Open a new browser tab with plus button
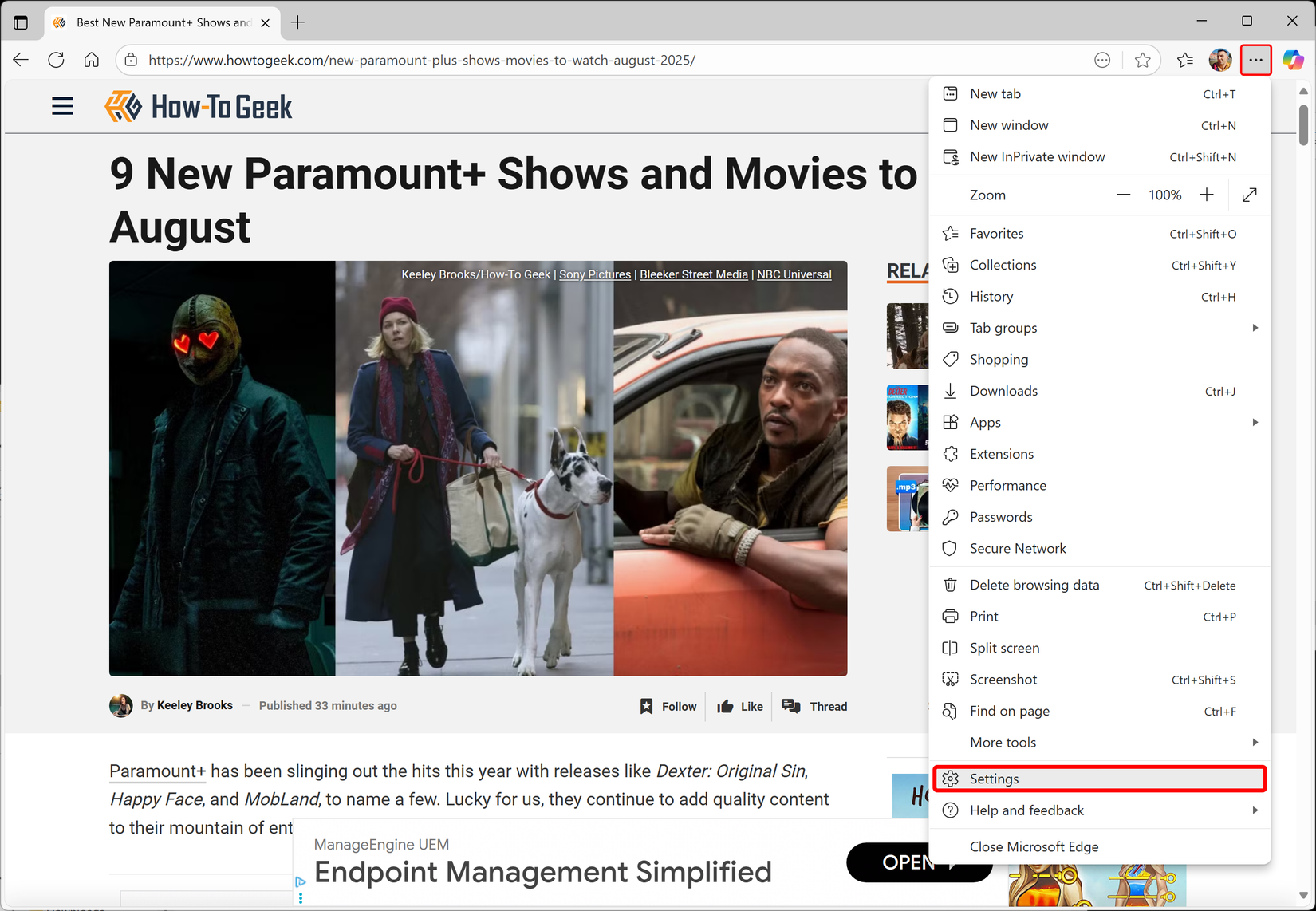Image resolution: width=1316 pixels, height=911 pixels. (297, 22)
